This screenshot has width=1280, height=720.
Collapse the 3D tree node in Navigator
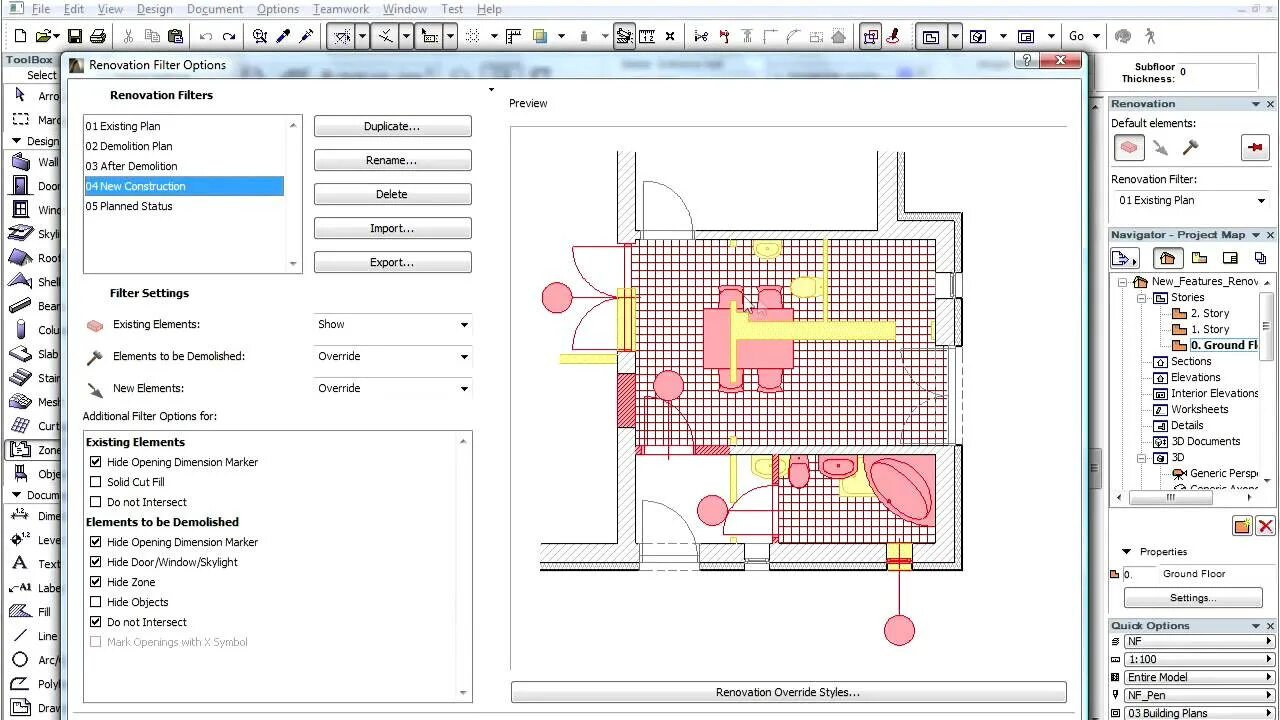click(1142, 458)
